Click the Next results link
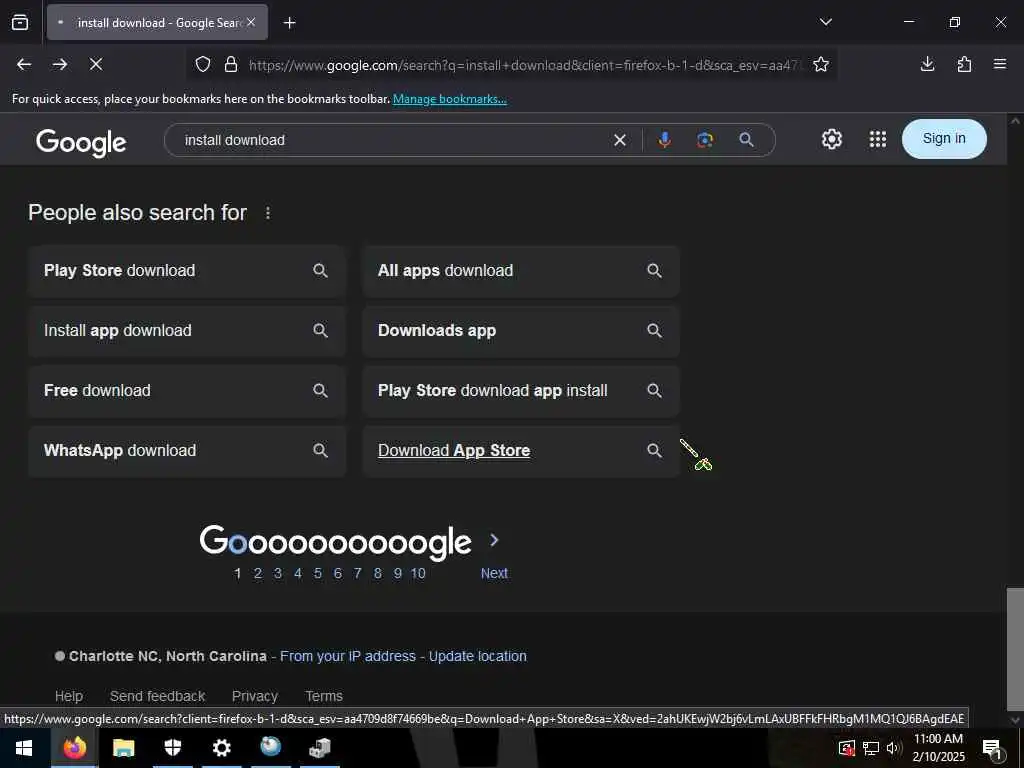The height and width of the screenshot is (768, 1024). (x=494, y=573)
